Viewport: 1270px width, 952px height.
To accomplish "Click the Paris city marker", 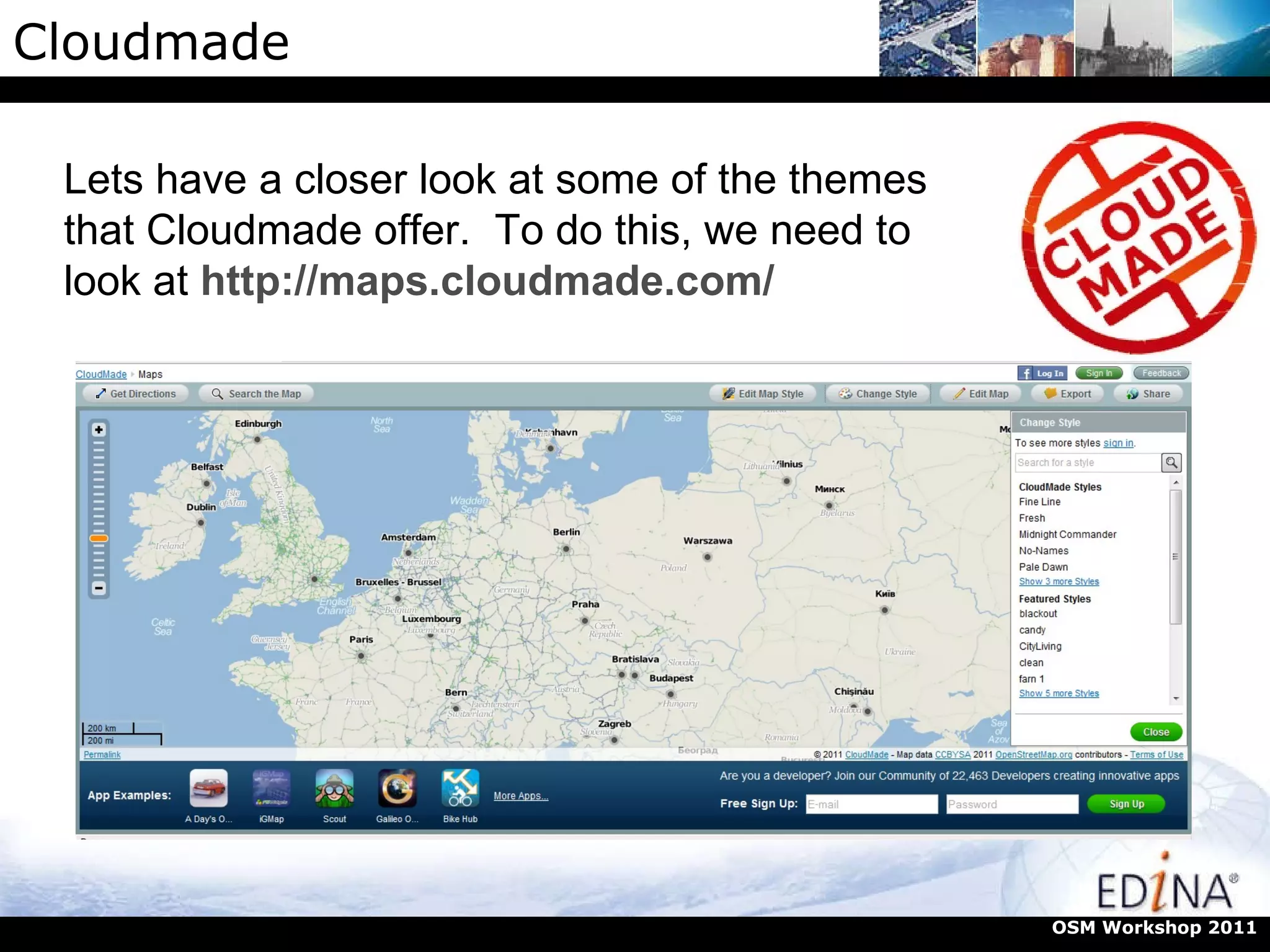I will tap(361, 656).
